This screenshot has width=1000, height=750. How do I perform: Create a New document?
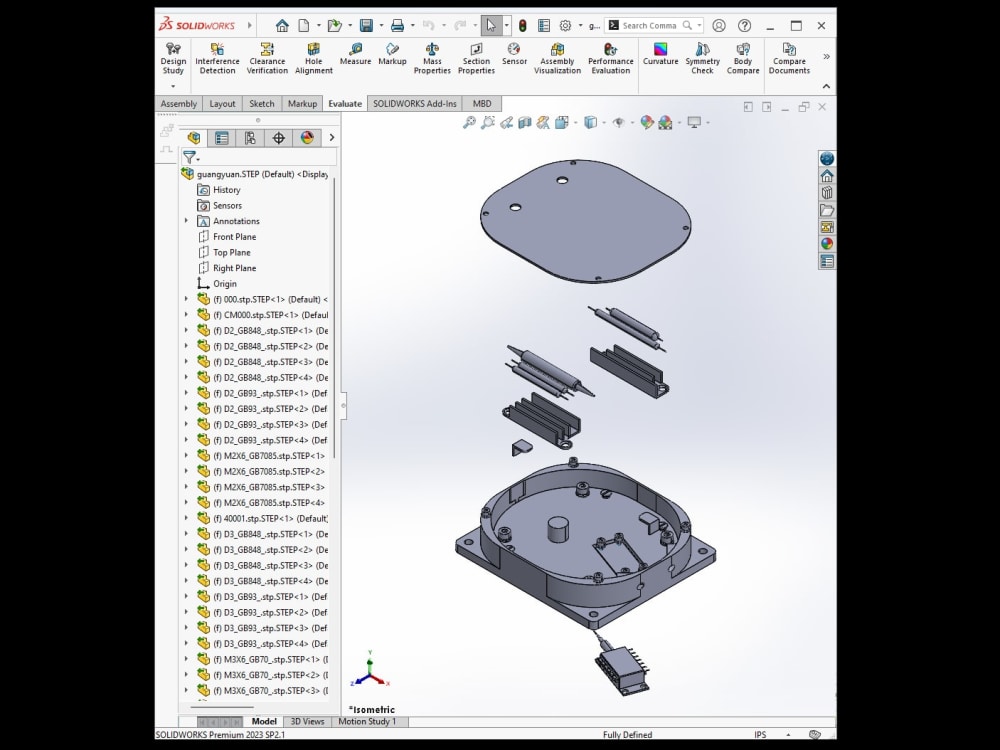click(x=304, y=26)
